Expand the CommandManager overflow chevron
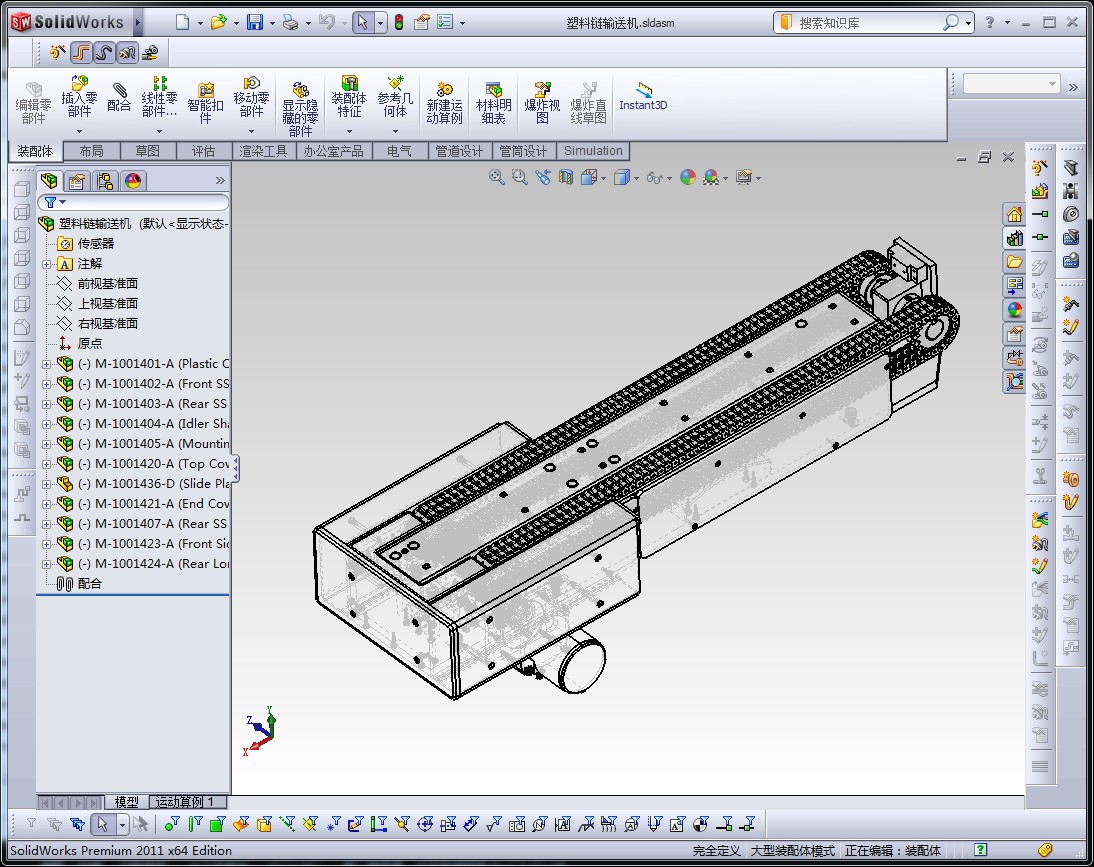This screenshot has width=1094, height=867. 1073,87
